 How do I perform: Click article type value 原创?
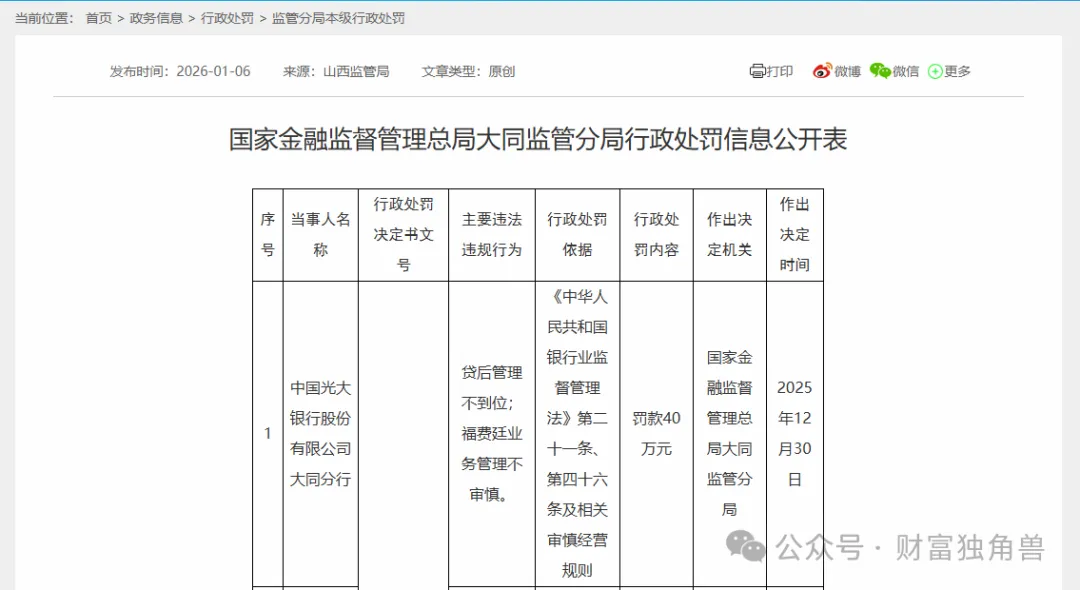[x=501, y=72]
